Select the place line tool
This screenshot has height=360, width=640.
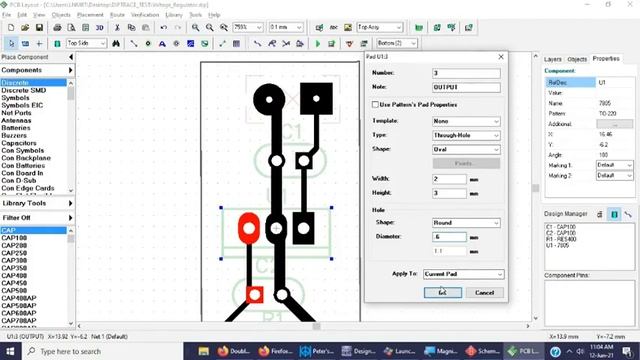tap(133, 43)
